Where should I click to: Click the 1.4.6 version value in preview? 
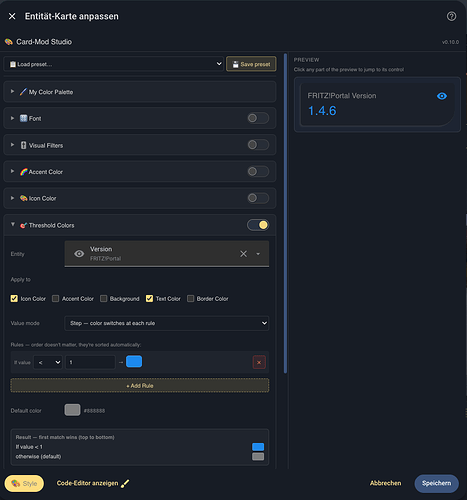tap(322, 111)
